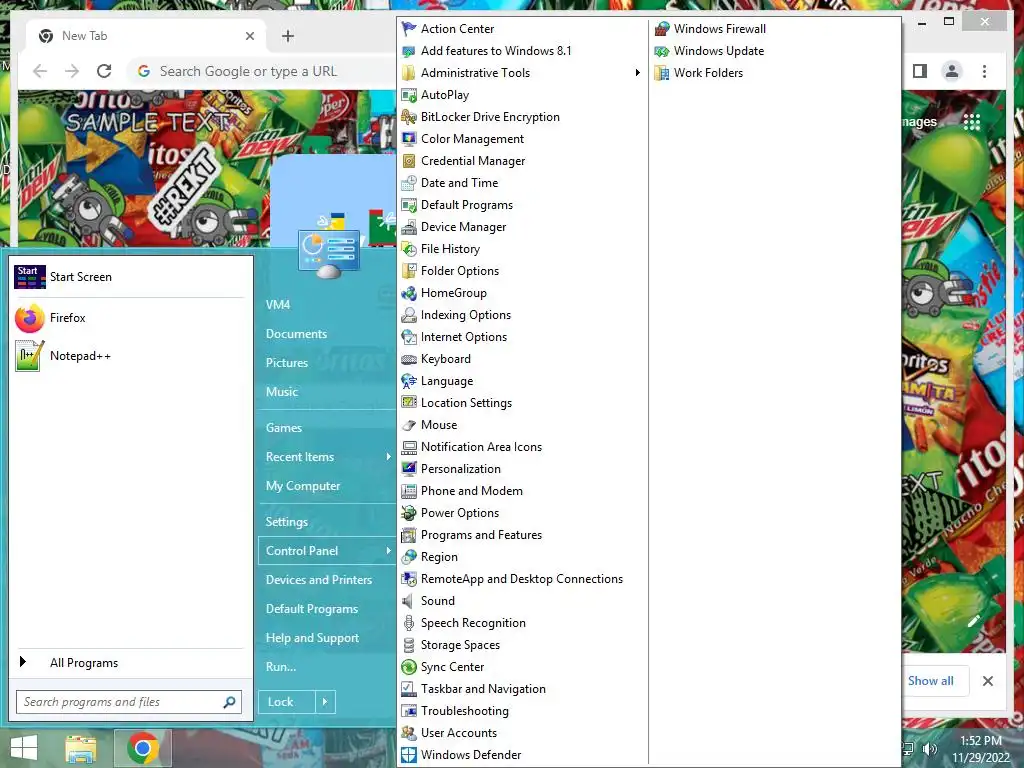1024x768 pixels.
Task: Open My Computer from start menu
Action: click(303, 486)
